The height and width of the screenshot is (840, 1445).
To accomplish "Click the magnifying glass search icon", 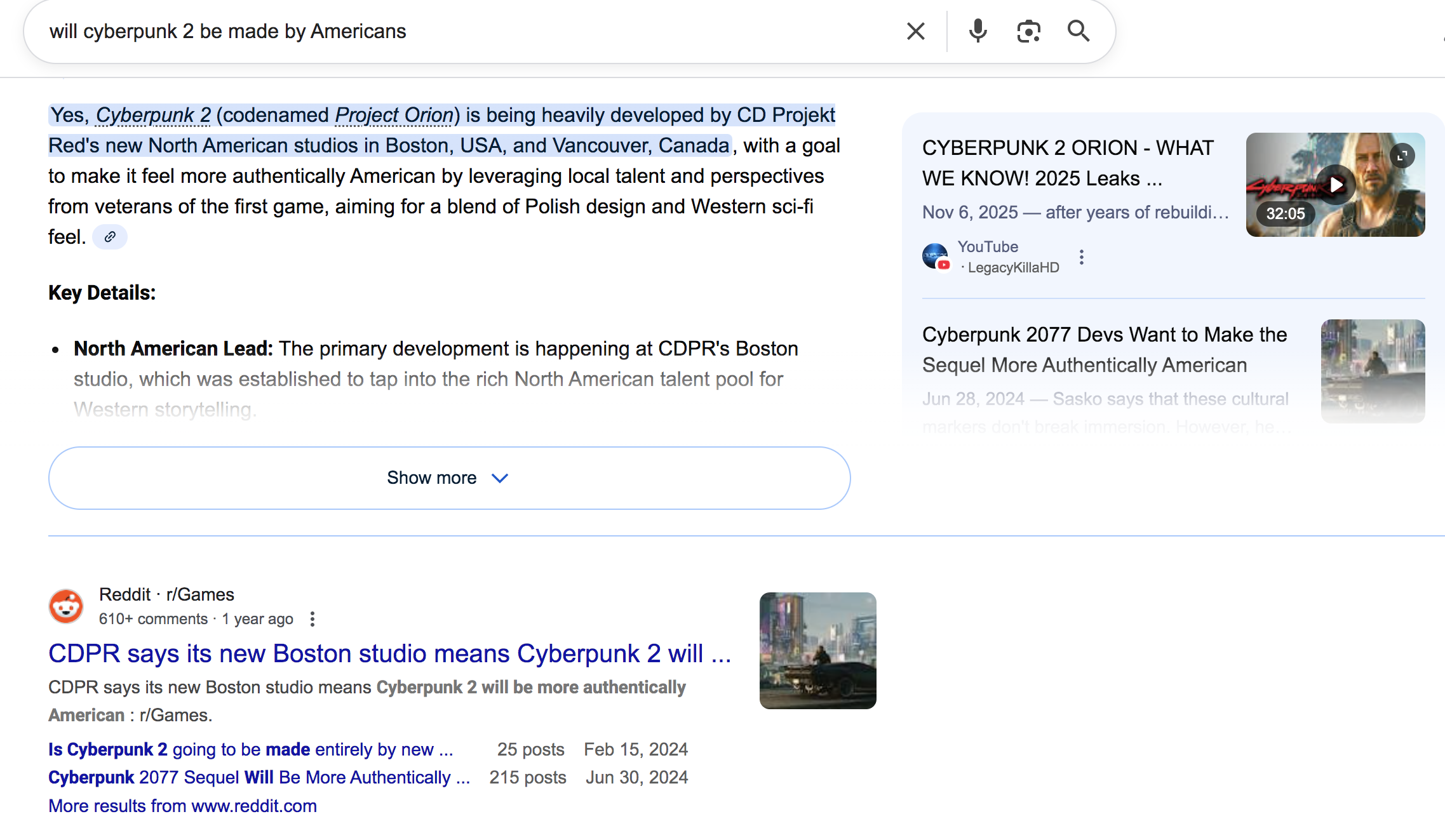I will pyautogui.click(x=1078, y=31).
